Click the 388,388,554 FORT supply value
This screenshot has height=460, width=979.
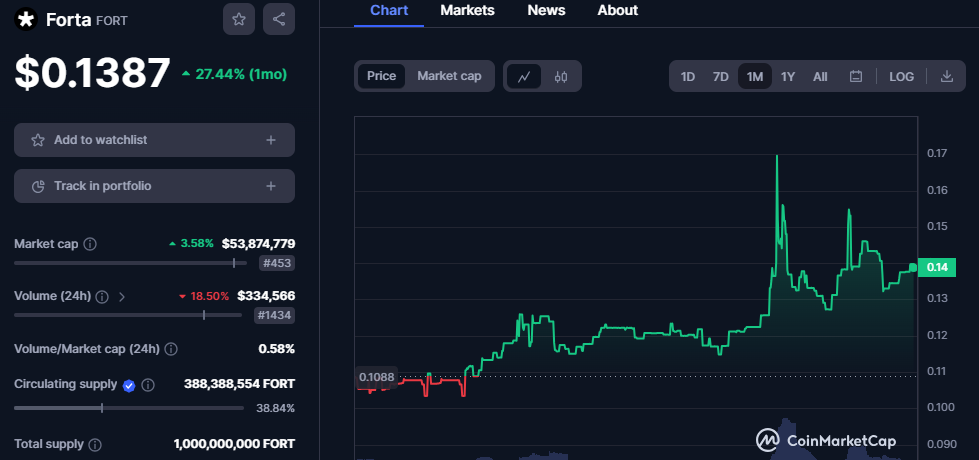pyautogui.click(x=240, y=384)
